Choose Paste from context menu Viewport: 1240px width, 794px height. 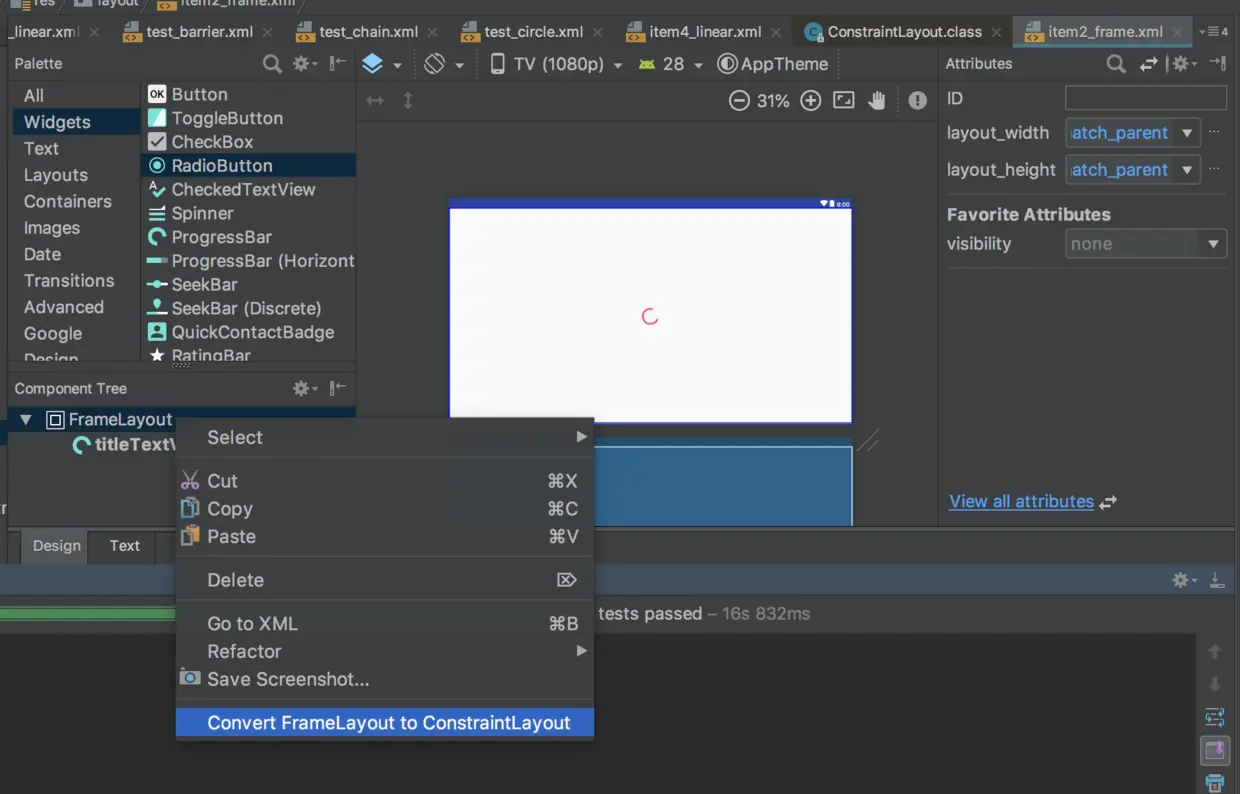pyautogui.click(x=385, y=537)
